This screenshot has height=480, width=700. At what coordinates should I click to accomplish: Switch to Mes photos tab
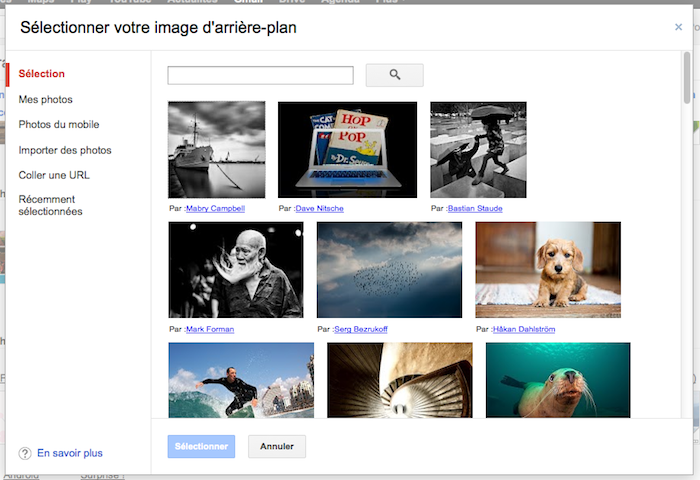46,100
